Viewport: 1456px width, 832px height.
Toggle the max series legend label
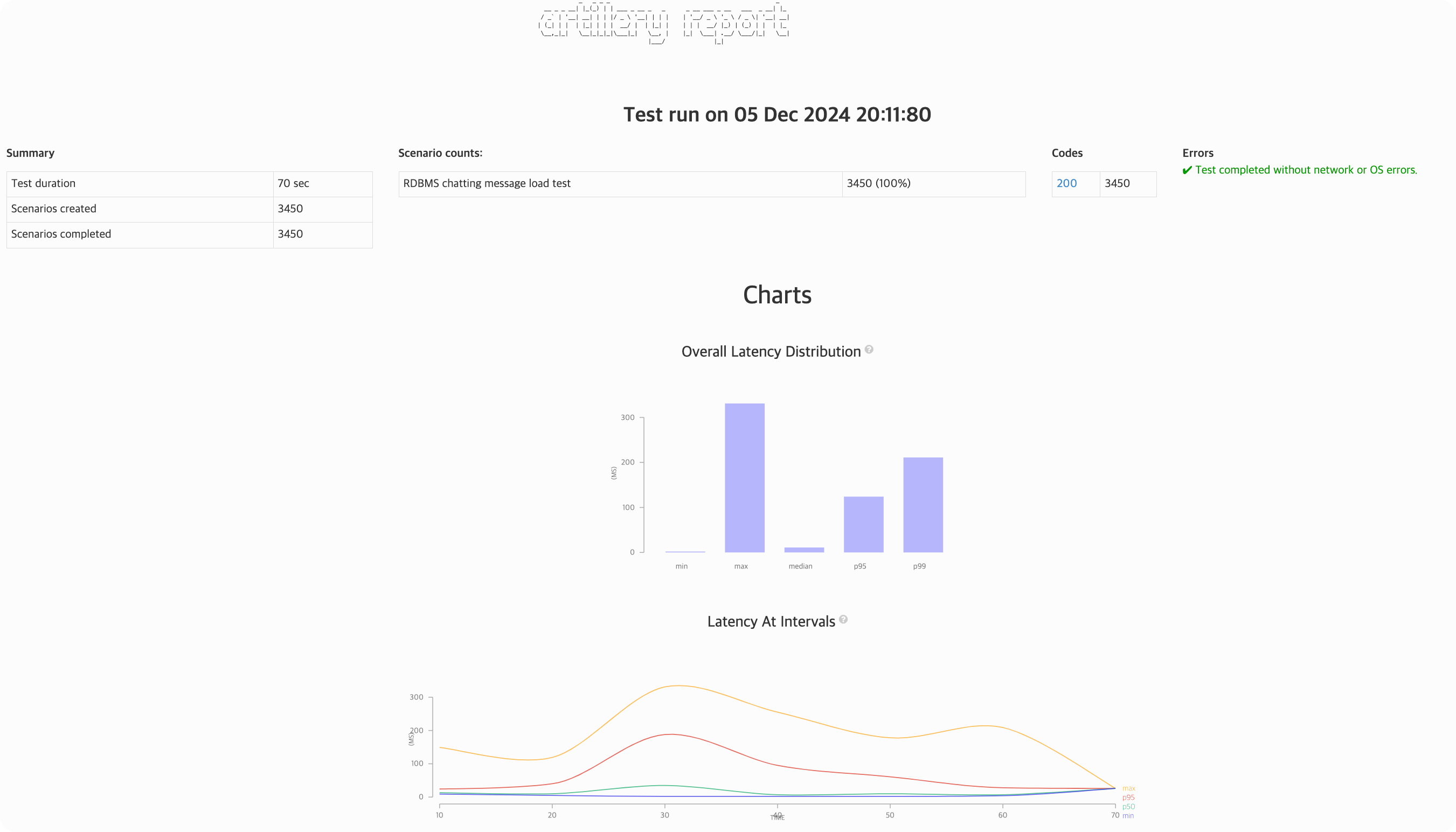click(x=1128, y=788)
